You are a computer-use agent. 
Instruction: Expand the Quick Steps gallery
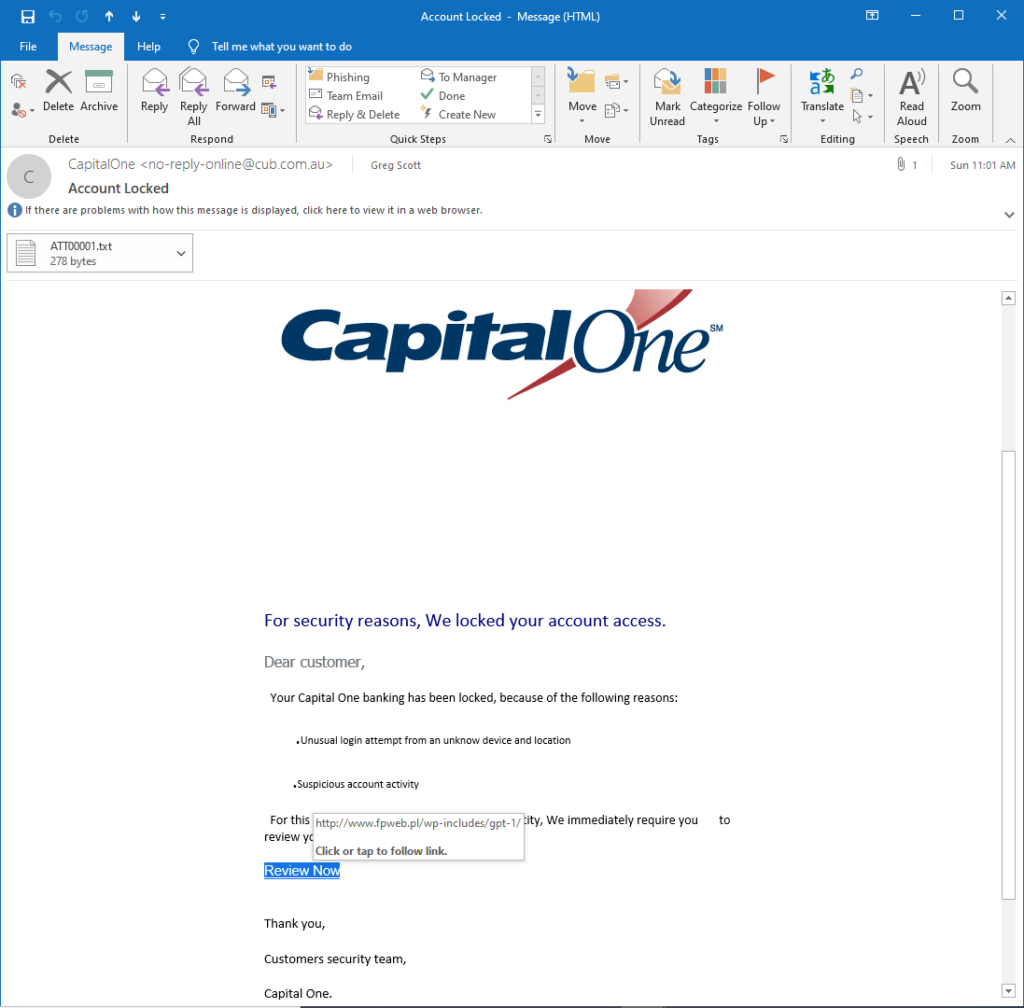(538, 114)
